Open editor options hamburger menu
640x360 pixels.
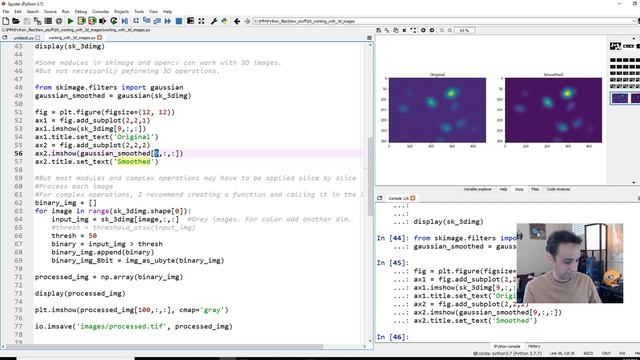coord(369,38)
